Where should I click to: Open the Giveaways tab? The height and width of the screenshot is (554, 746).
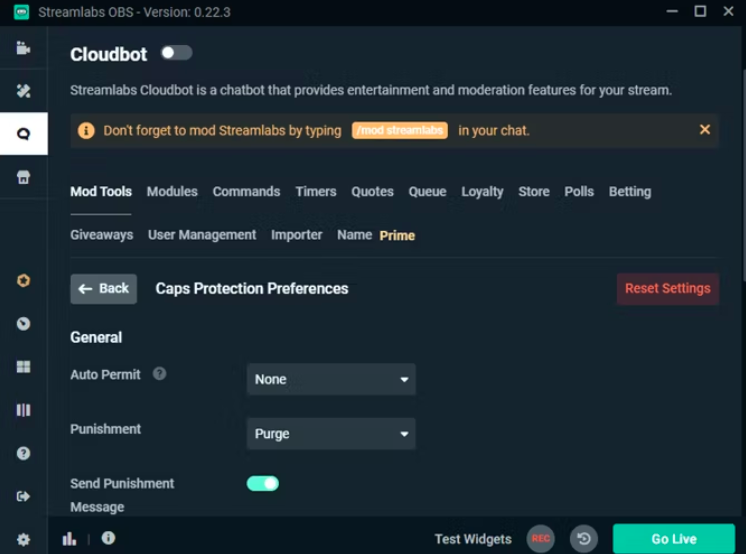(102, 235)
